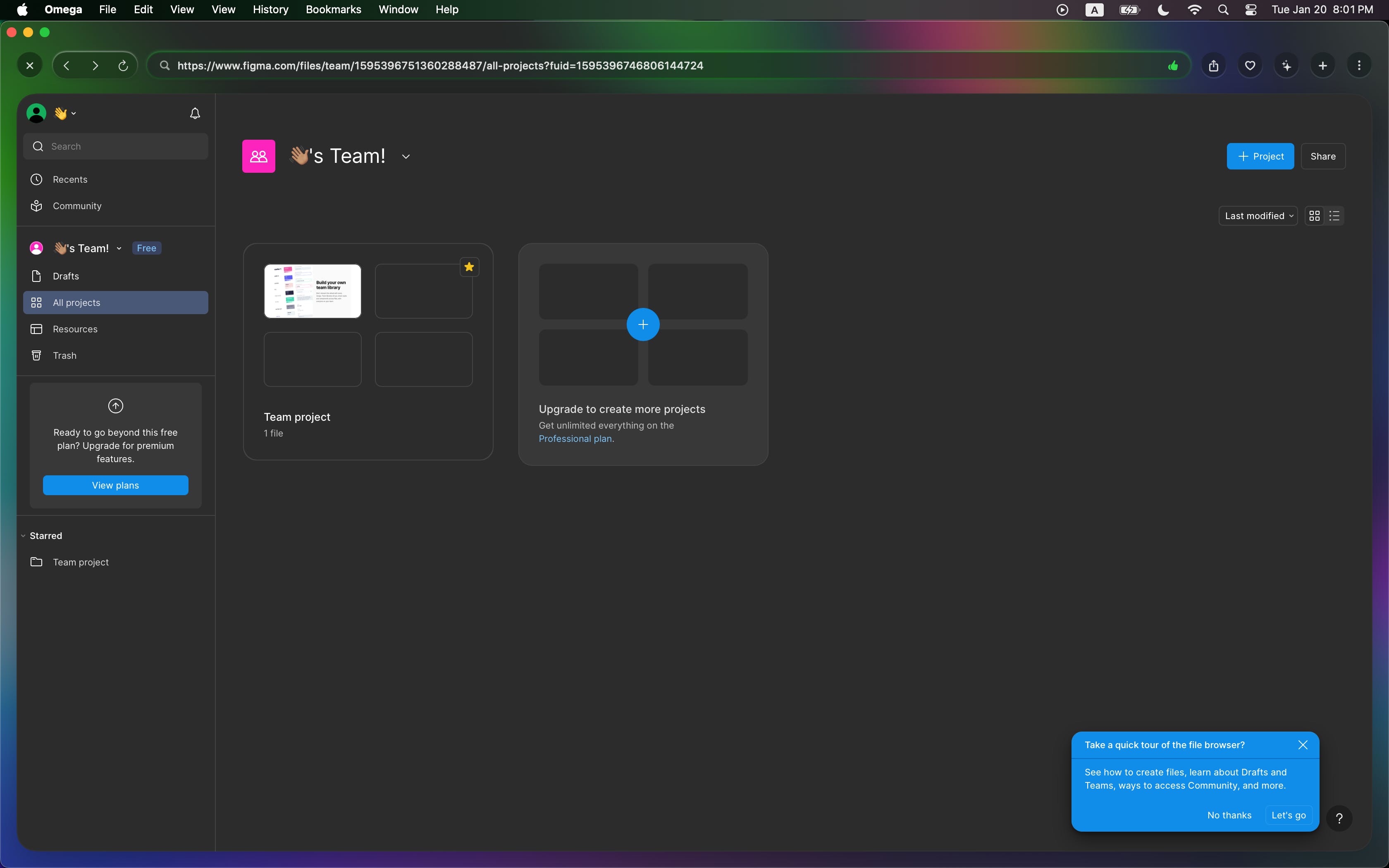This screenshot has height=868, width=1389.
Task: Click the heart bookmark icon in toolbar
Action: [x=1250, y=65]
